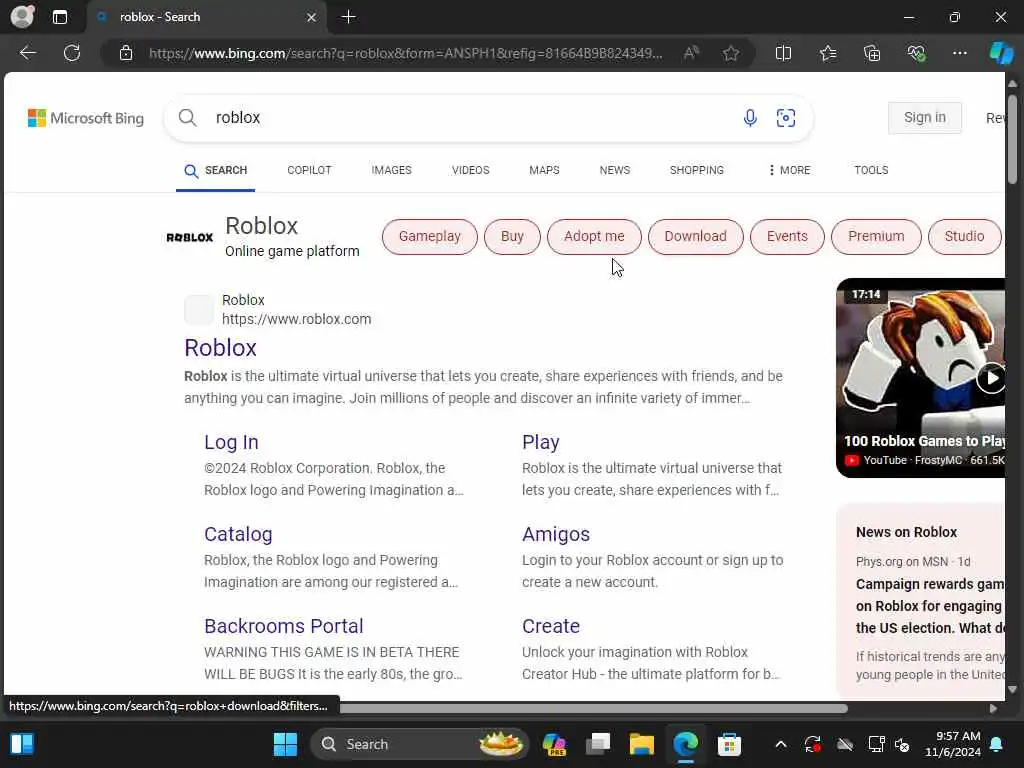Click the Events chip
The width and height of the screenshot is (1024, 768).
click(x=787, y=236)
